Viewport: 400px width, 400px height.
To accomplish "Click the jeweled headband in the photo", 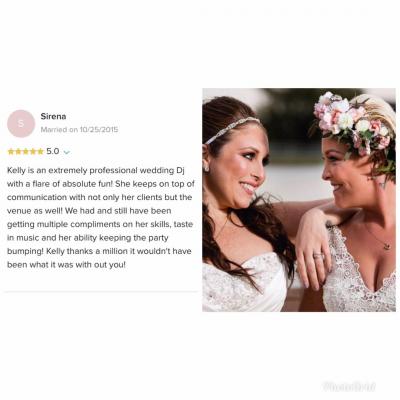I will [x=231, y=129].
